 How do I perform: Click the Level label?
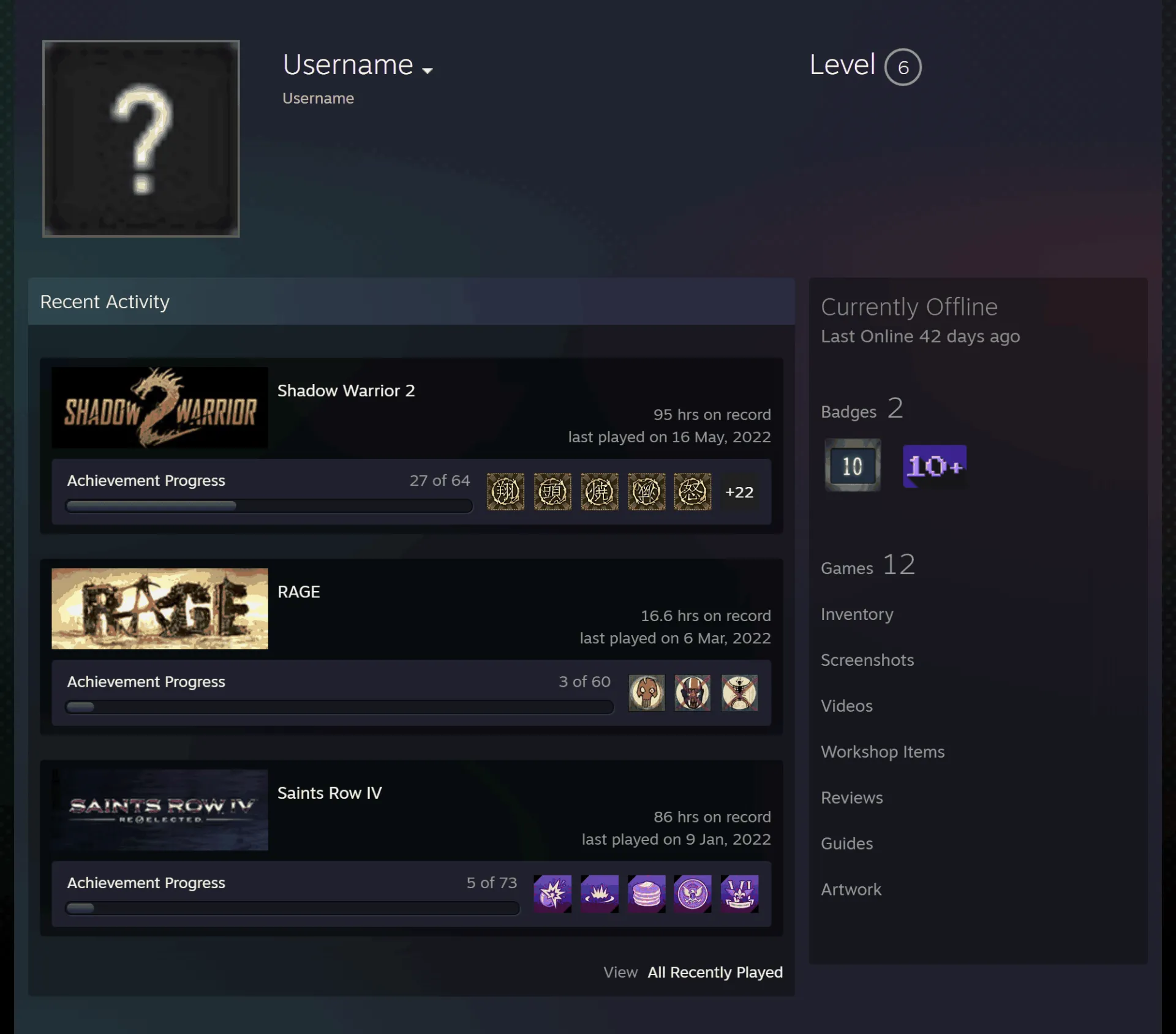[x=842, y=64]
